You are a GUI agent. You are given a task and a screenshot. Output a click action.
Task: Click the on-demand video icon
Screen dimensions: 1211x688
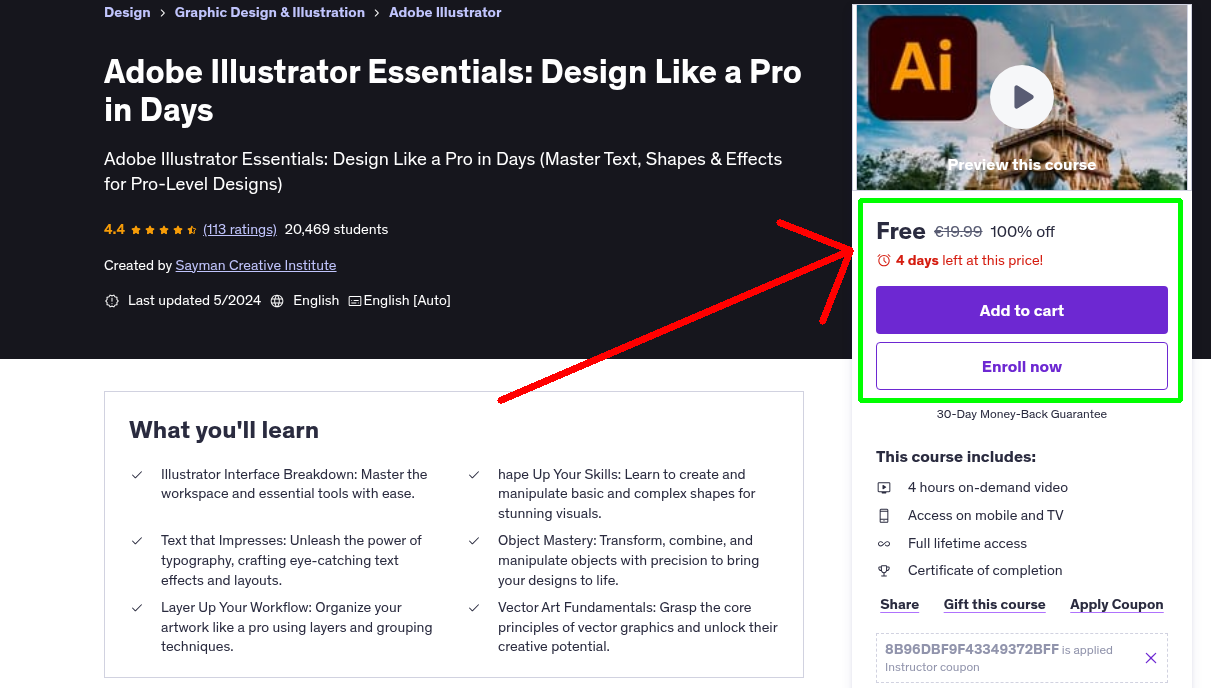[884, 487]
